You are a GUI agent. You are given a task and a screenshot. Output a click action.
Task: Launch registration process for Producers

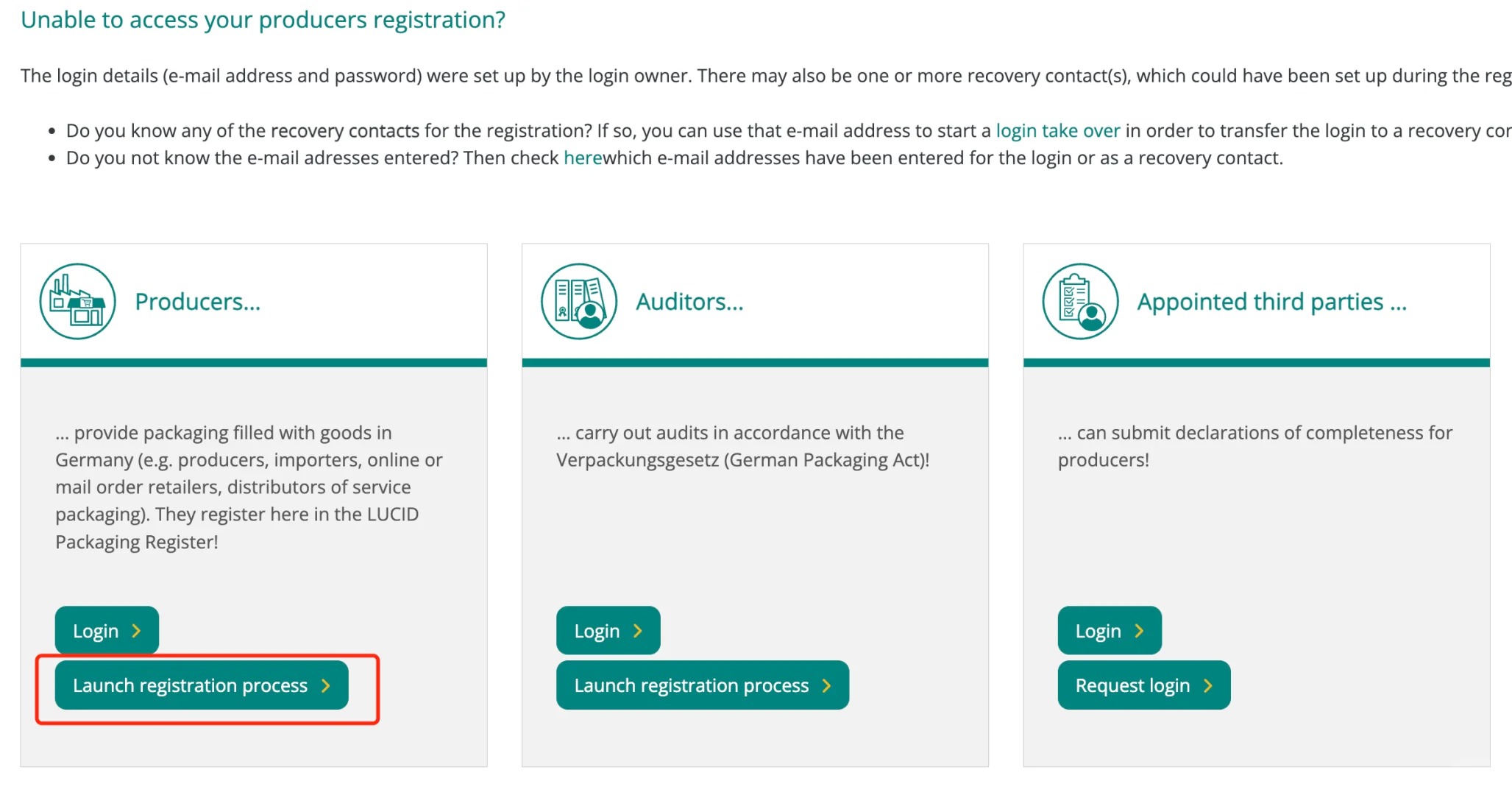pyautogui.click(x=201, y=686)
